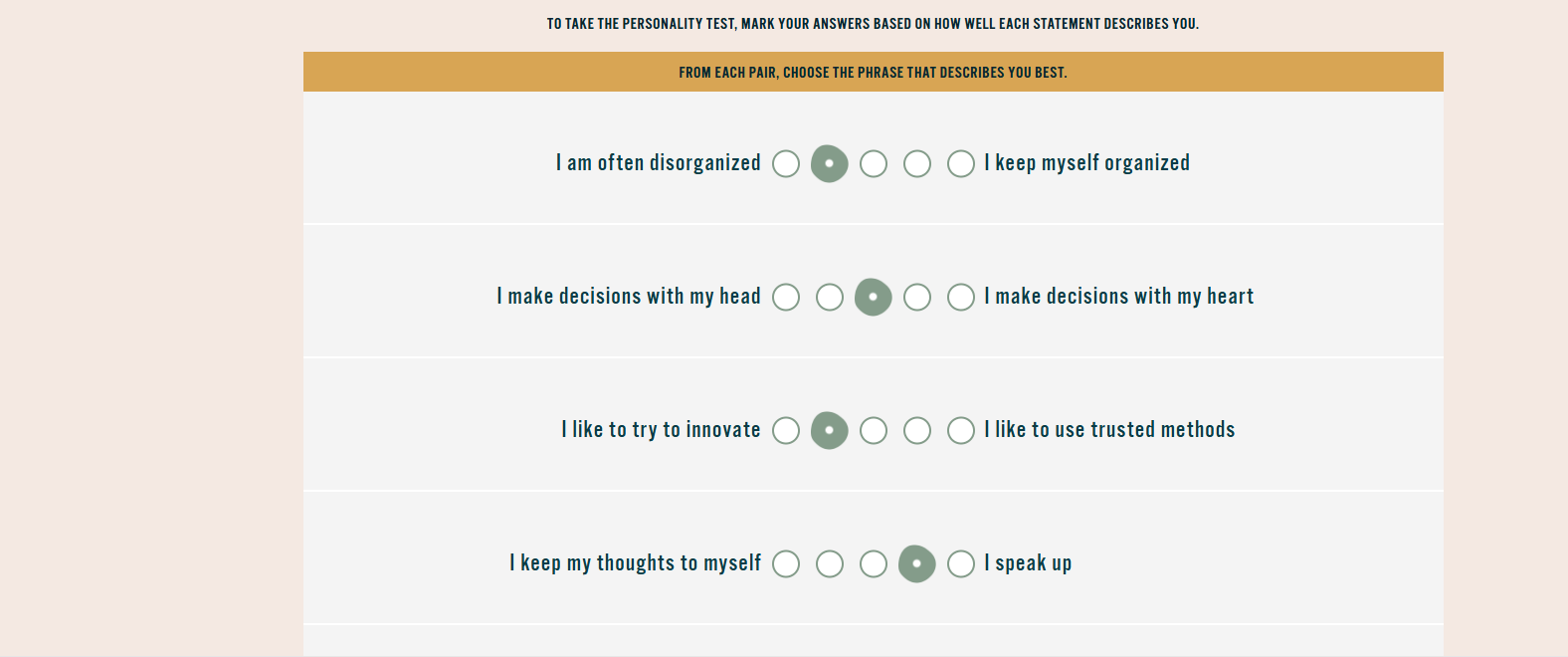The image size is (1568, 657).
Task: Select radio nearest 'I like to try to innovate'
Action: (786, 431)
